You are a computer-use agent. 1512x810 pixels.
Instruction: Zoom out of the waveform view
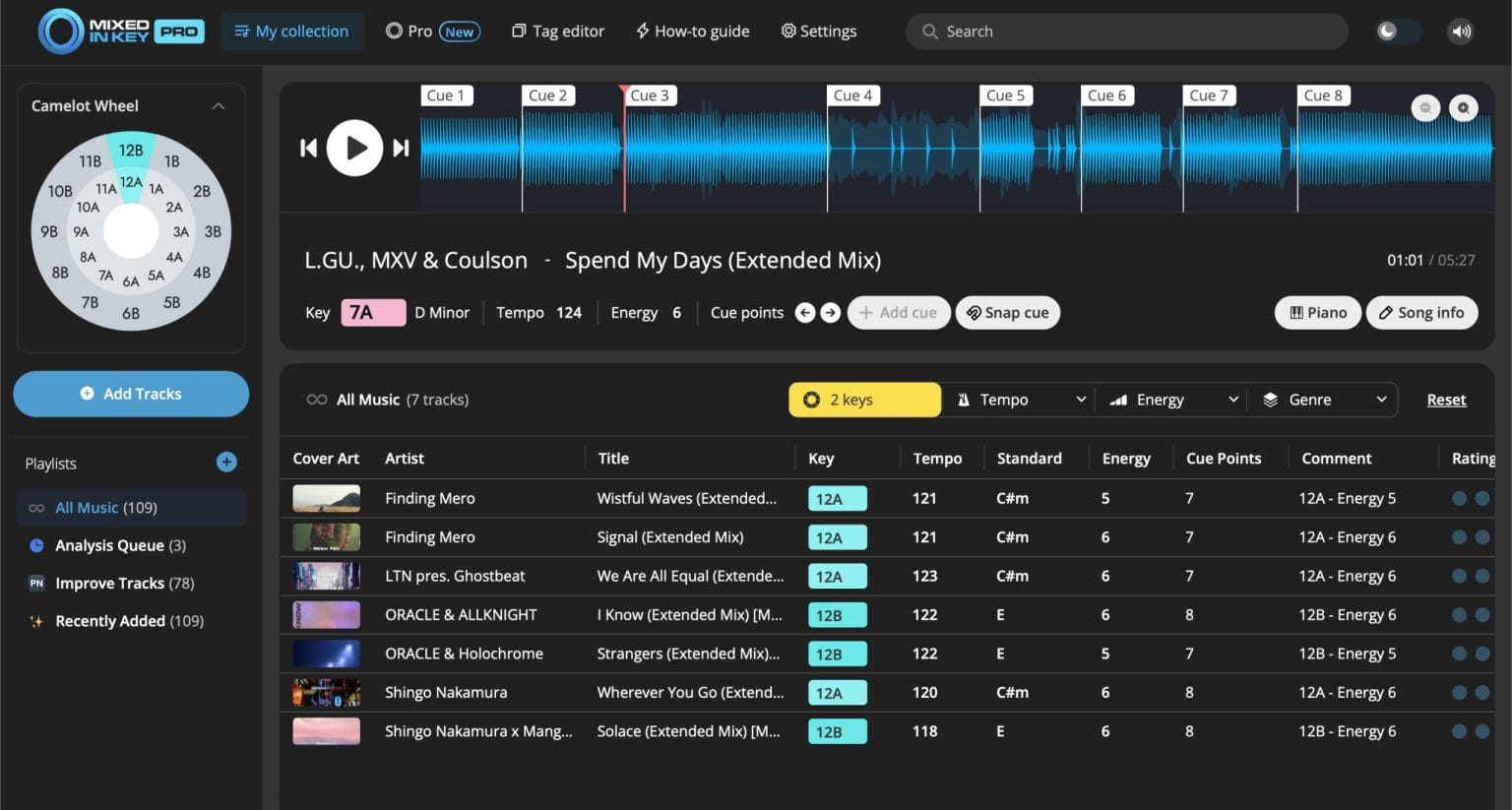(x=1425, y=107)
